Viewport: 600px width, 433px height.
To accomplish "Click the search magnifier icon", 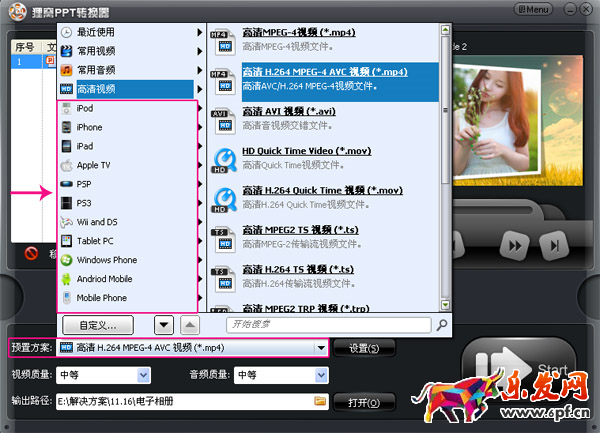I will (x=441, y=325).
